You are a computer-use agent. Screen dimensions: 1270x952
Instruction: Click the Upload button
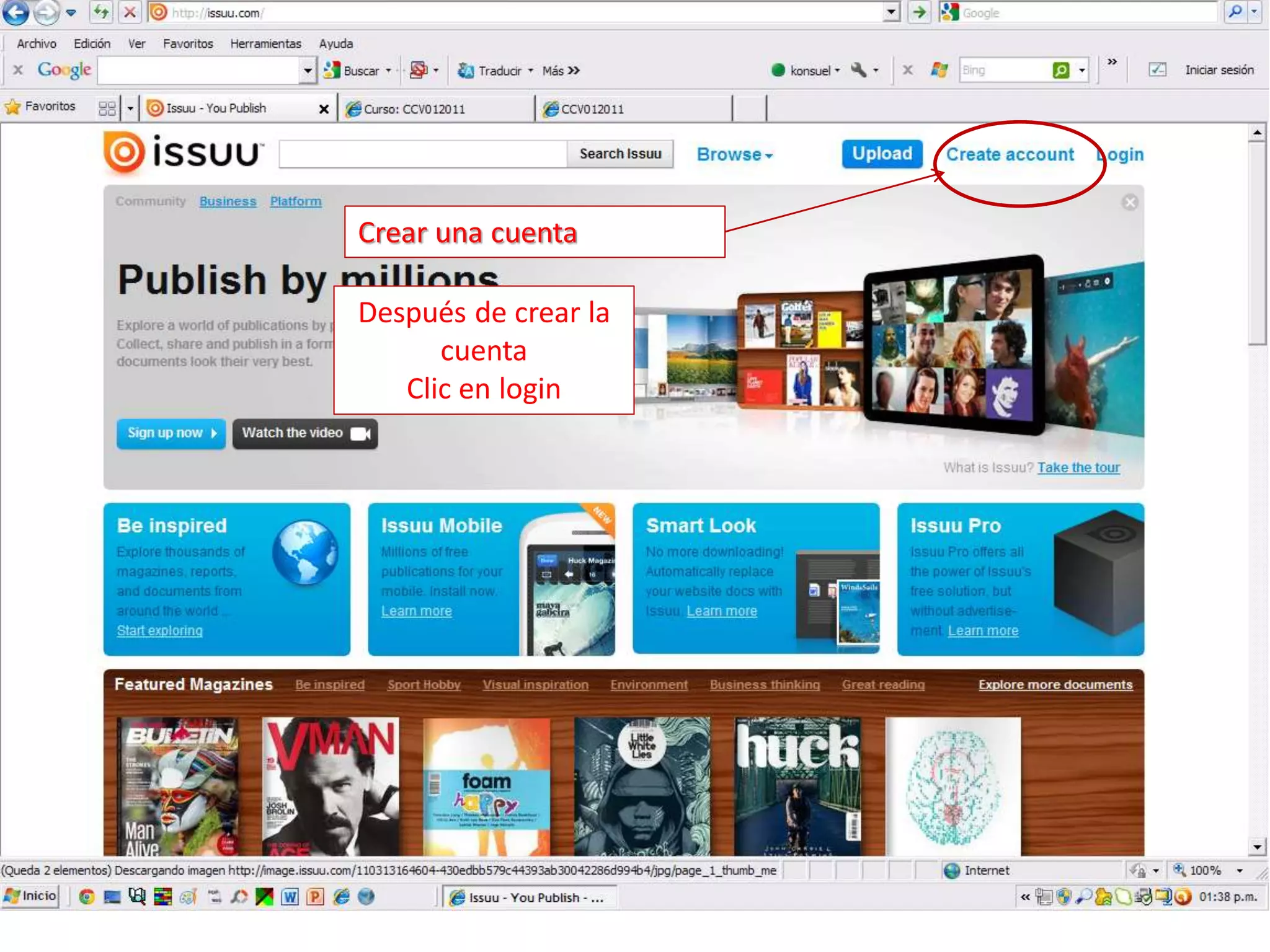(x=881, y=154)
